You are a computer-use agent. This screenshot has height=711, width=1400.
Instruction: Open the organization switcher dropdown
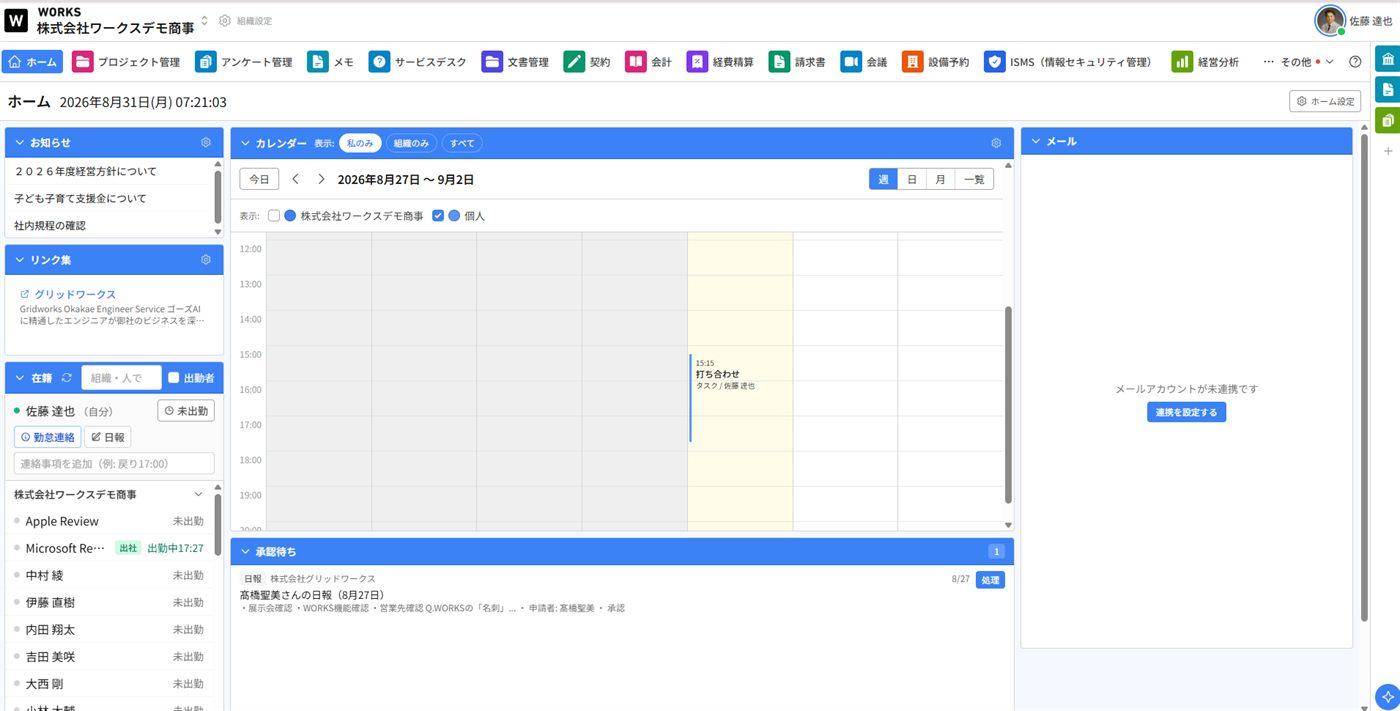point(204,21)
